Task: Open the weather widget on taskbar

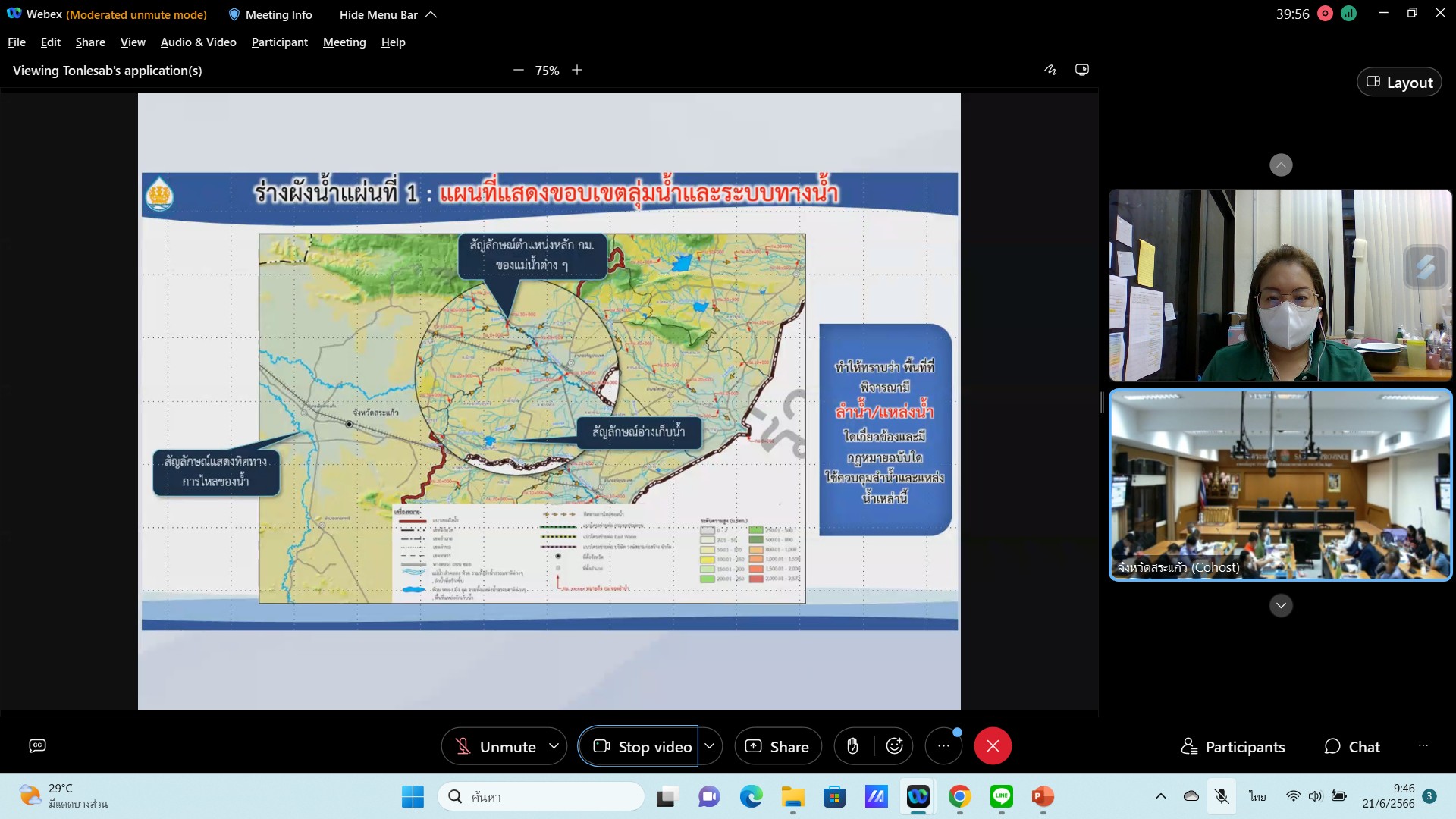Action: 63,796
